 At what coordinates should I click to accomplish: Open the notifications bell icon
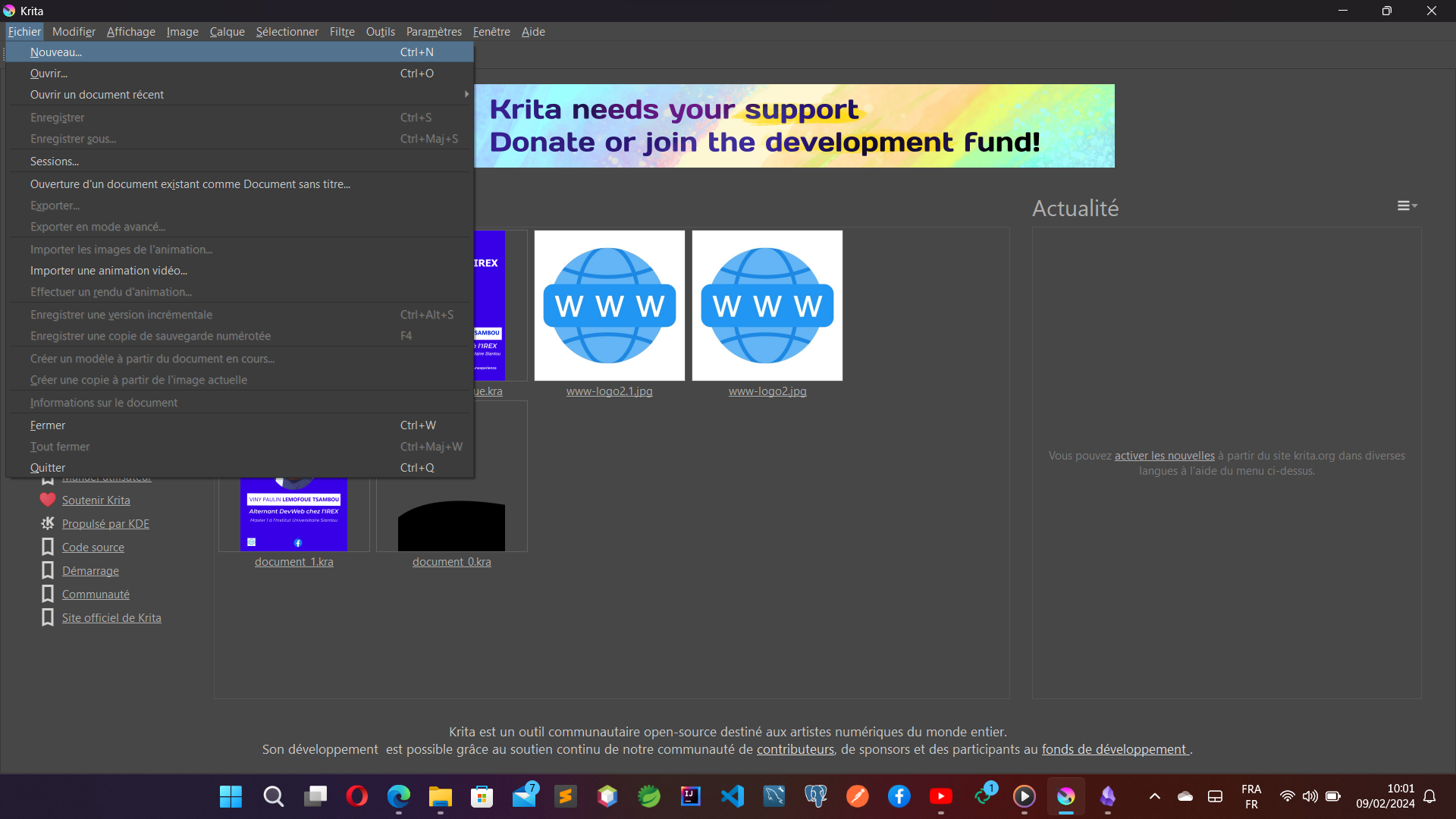point(1429,796)
